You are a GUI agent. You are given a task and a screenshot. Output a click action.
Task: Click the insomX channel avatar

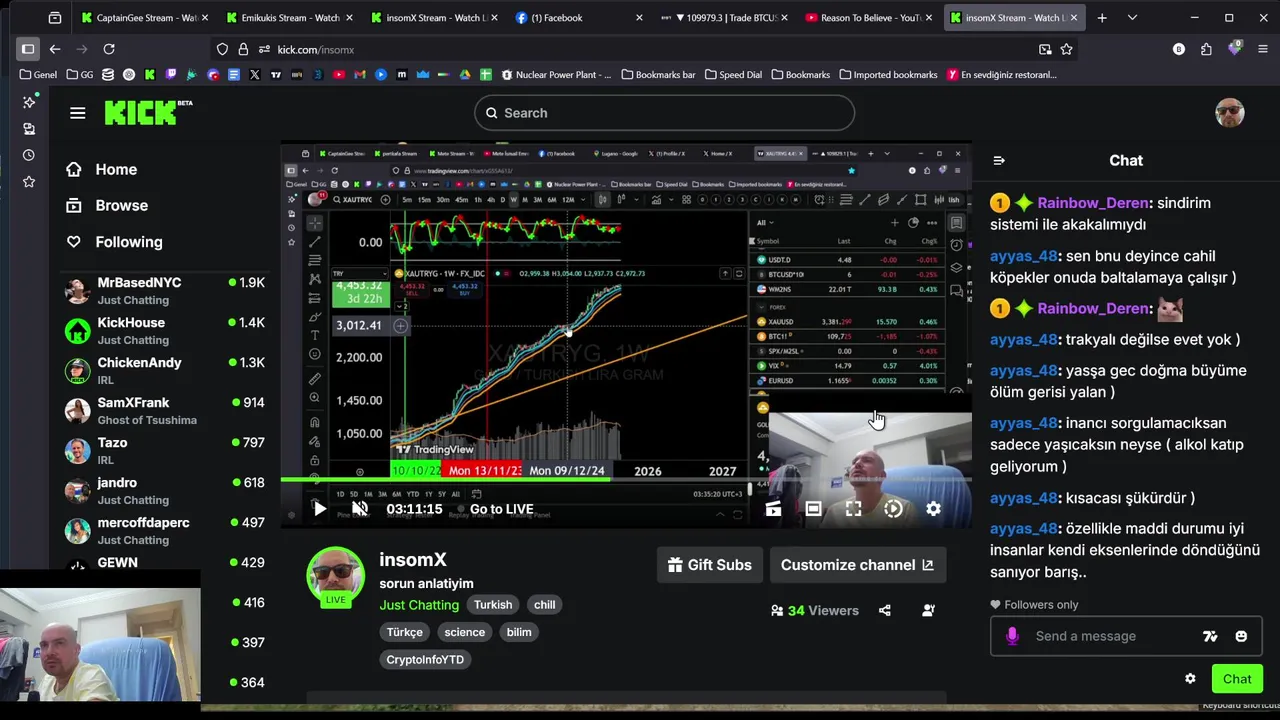pyautogui.click(x=335, y=576)
